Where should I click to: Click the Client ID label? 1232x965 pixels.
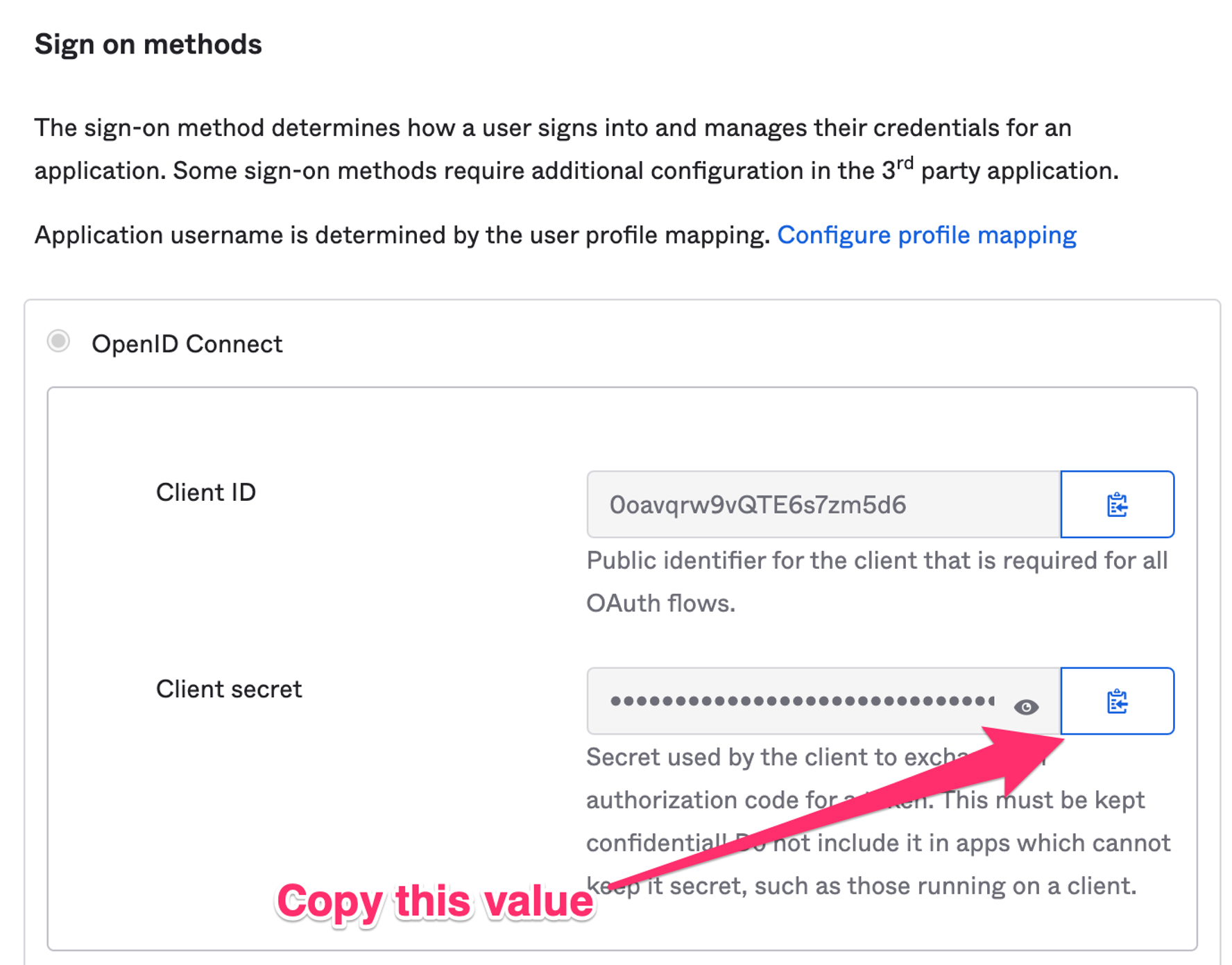click(x=206, y=492)
